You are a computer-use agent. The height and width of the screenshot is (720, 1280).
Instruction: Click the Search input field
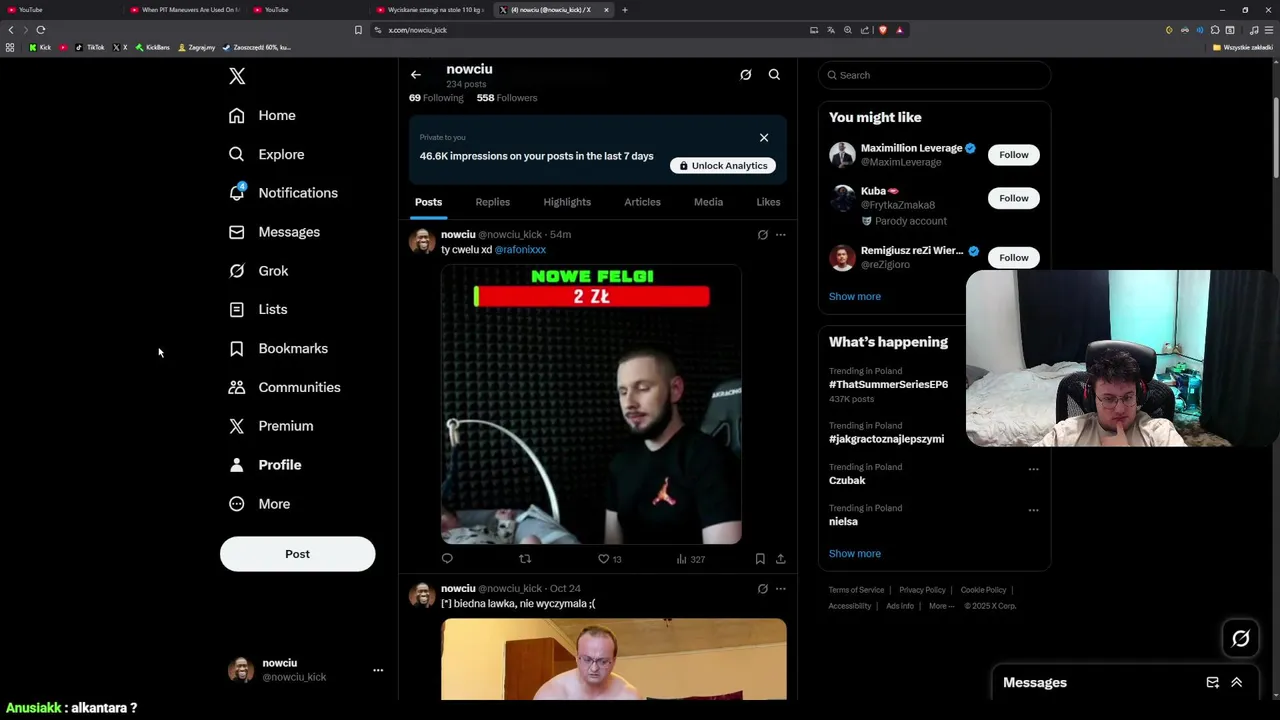coord(934,75)
